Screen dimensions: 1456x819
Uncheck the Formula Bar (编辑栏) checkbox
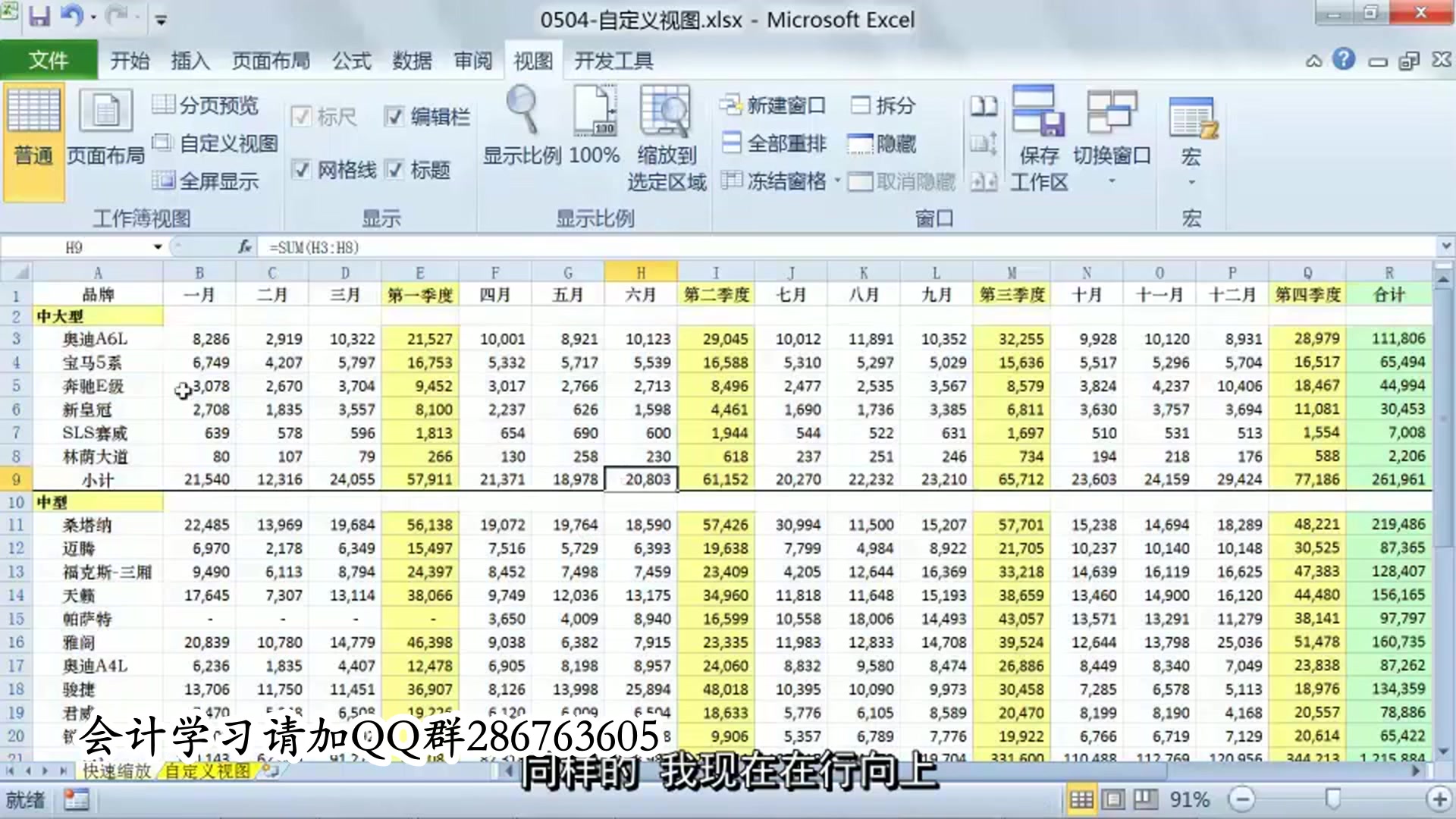click(x=394, y=117)
